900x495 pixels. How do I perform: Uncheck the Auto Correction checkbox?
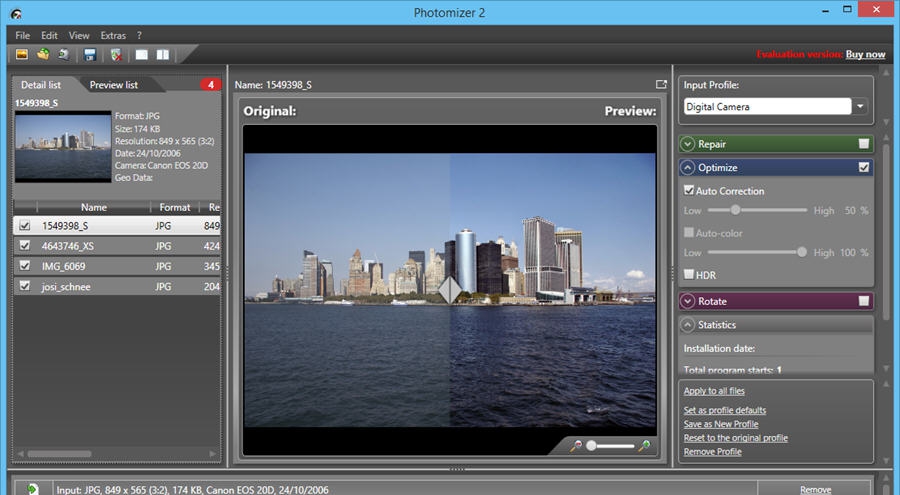tap(689, 190)
